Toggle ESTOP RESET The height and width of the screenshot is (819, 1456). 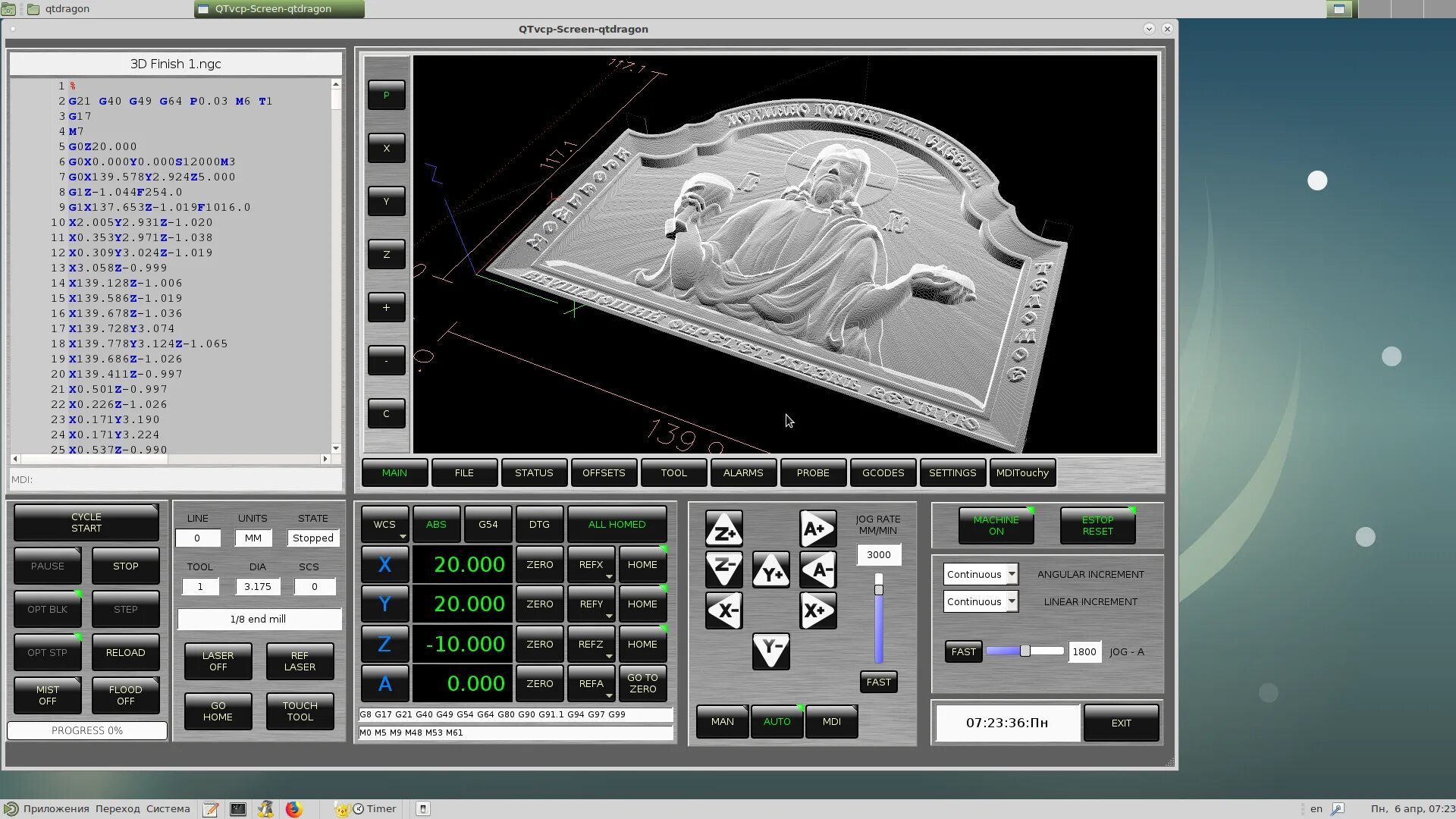coord(1097,526)
